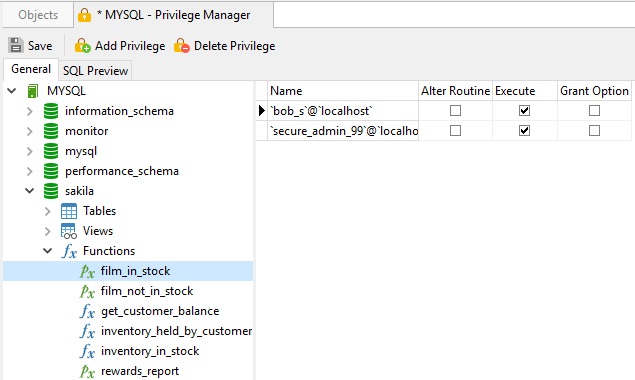Click the Delete Privilege lock icon

pos(181,45)
